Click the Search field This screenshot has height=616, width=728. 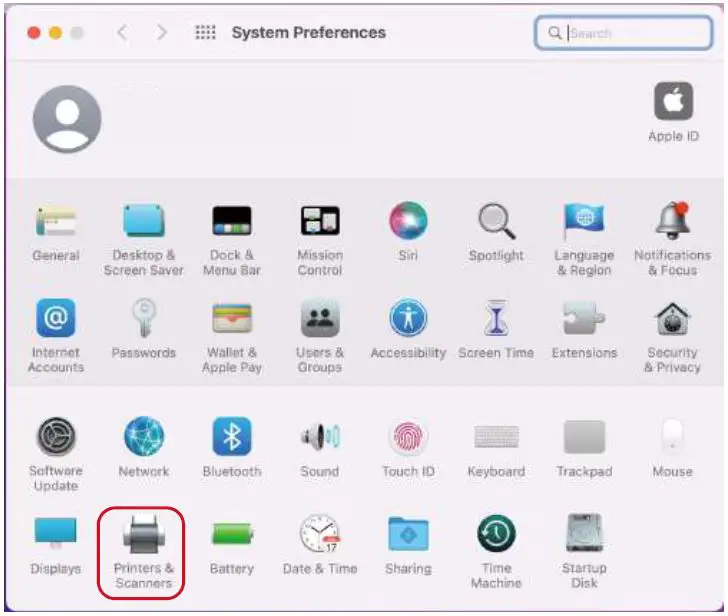coord(624,33)
